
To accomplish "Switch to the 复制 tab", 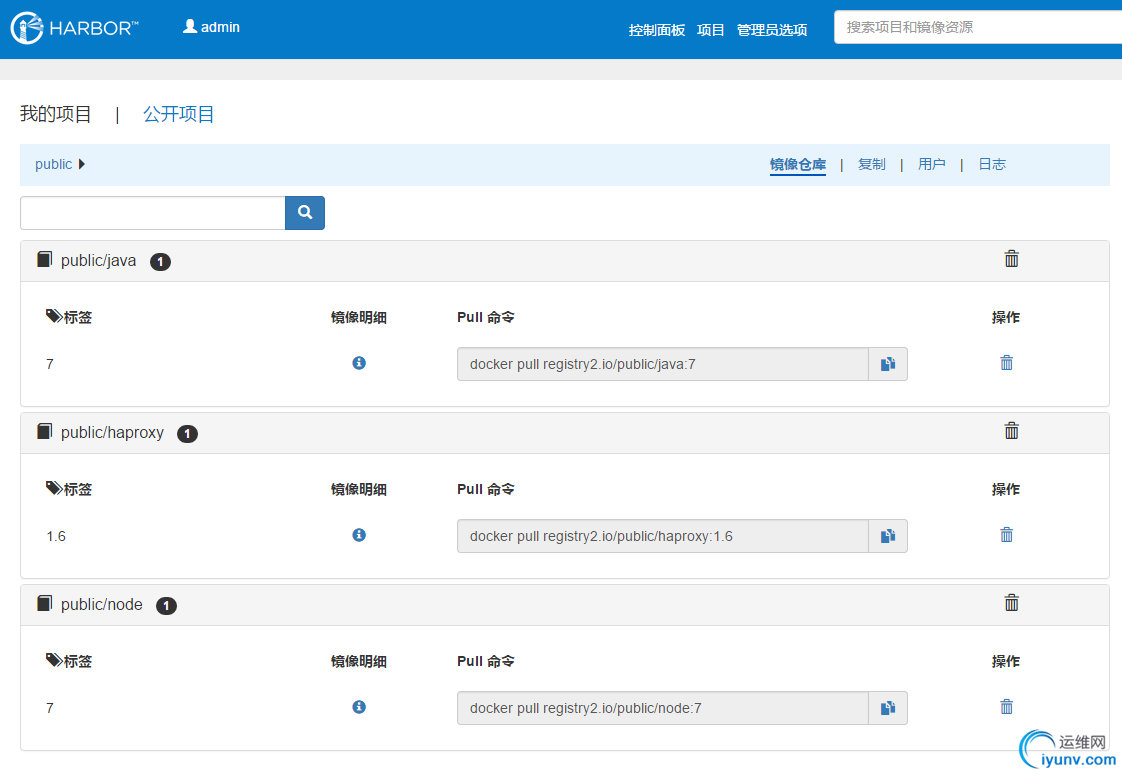I will (x=871, y=164).
